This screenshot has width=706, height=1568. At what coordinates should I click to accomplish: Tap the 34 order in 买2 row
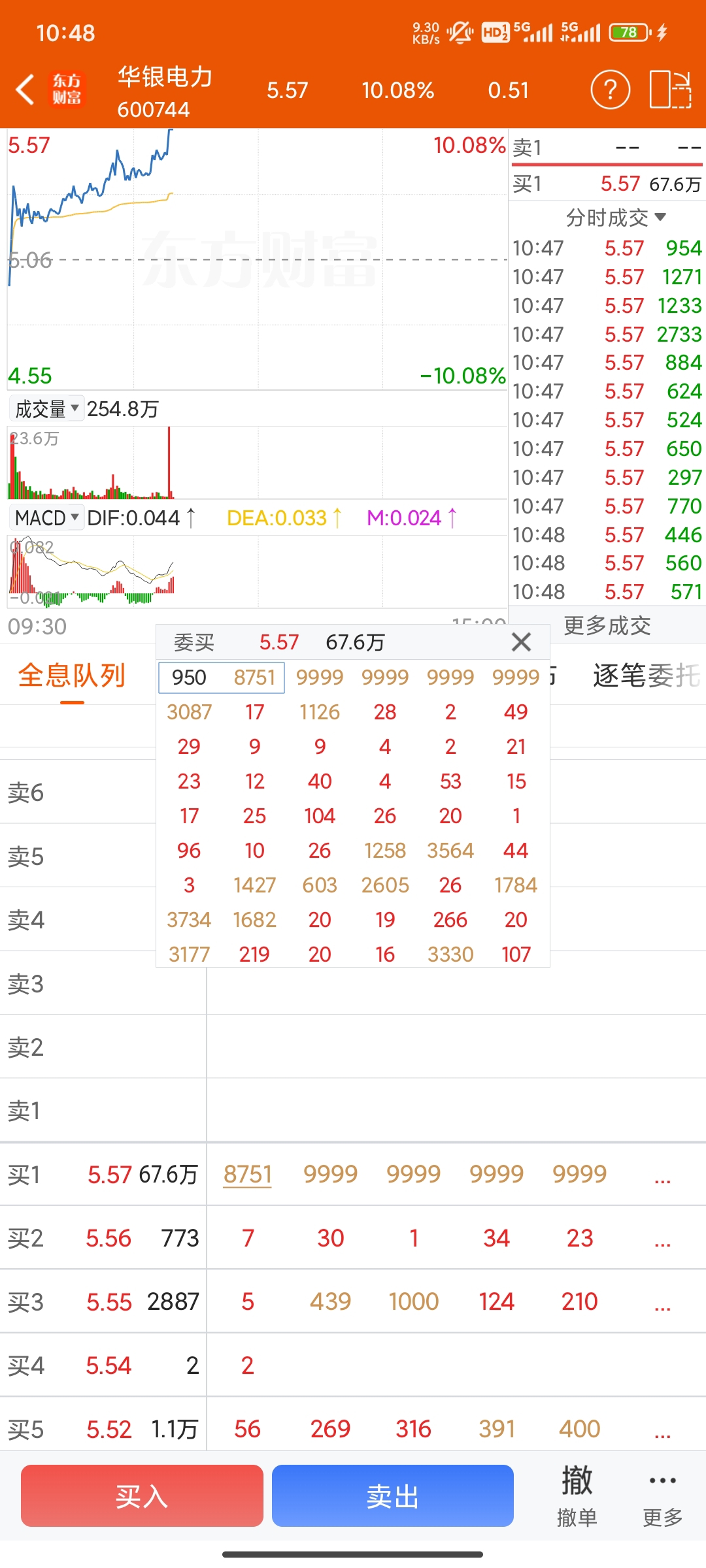[496, 1237]
